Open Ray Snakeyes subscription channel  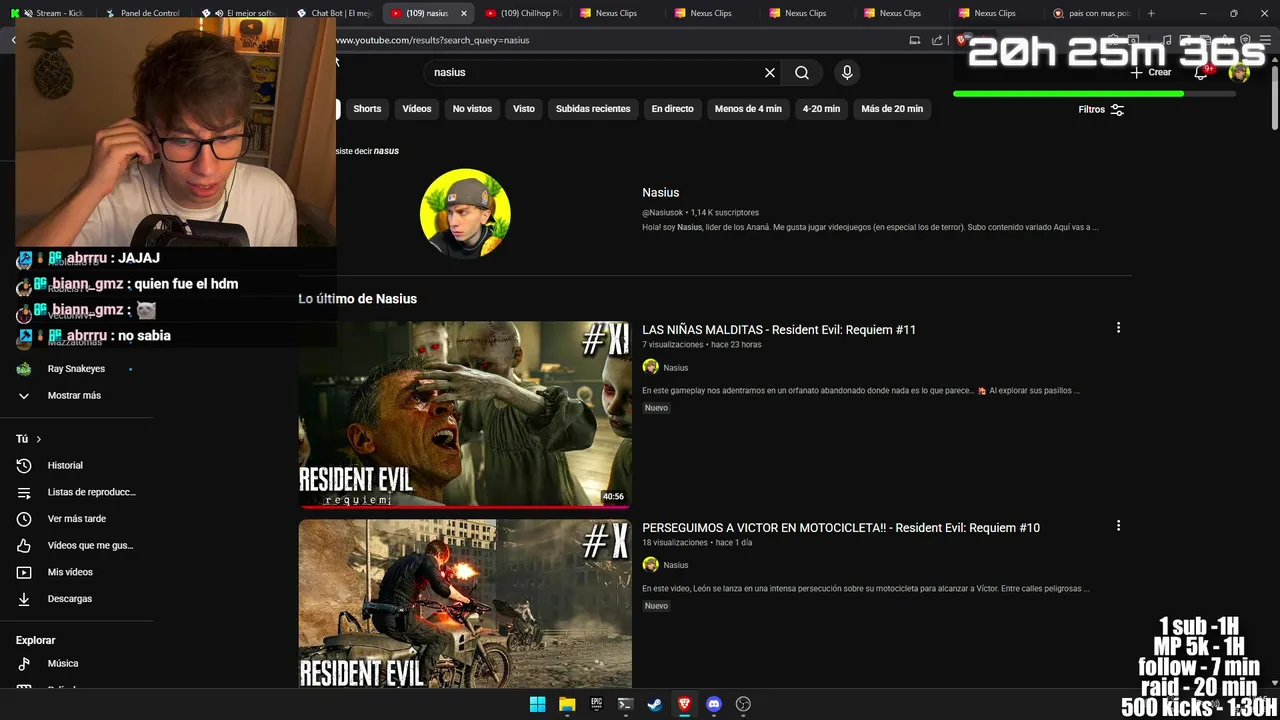coord(78,369)
